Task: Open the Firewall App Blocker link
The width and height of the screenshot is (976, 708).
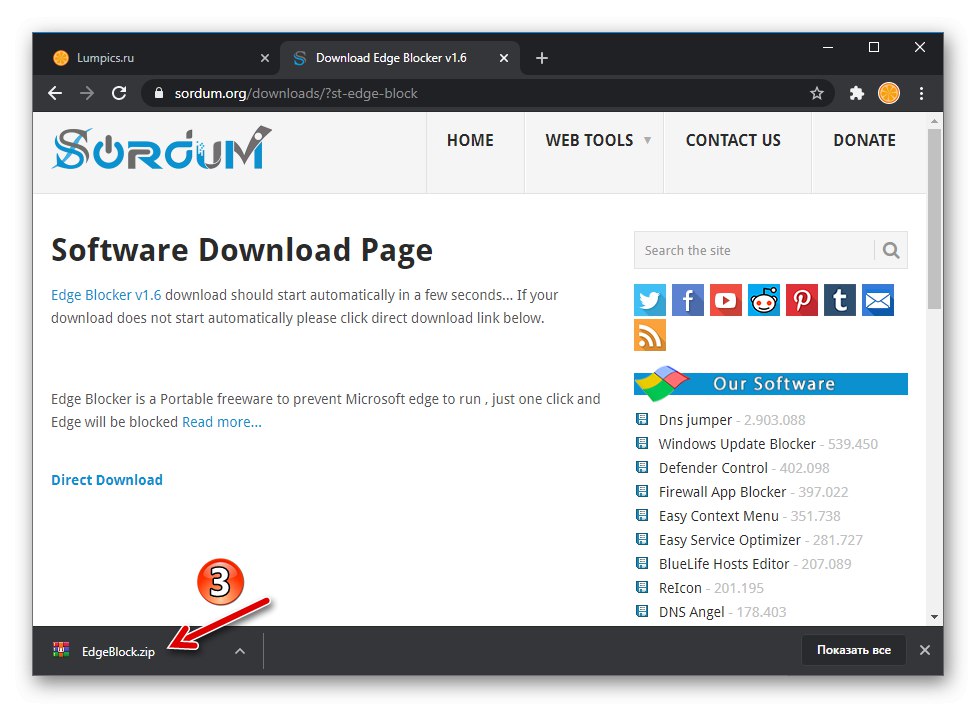Action: tap(723, 492)
